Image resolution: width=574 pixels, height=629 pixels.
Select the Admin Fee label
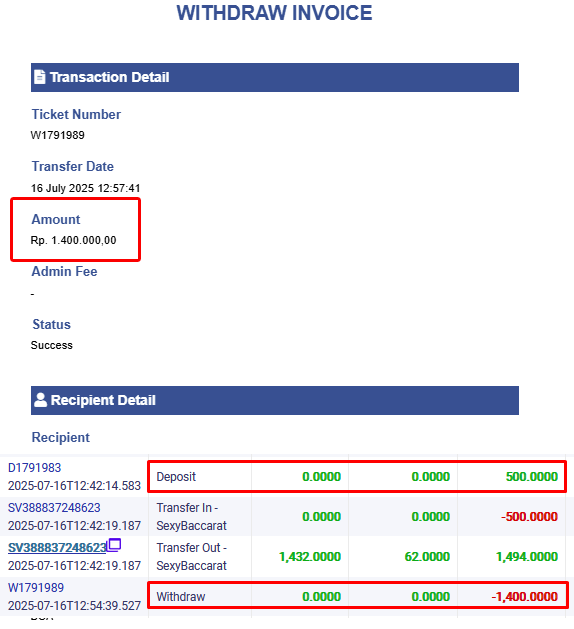coord(64,271)
